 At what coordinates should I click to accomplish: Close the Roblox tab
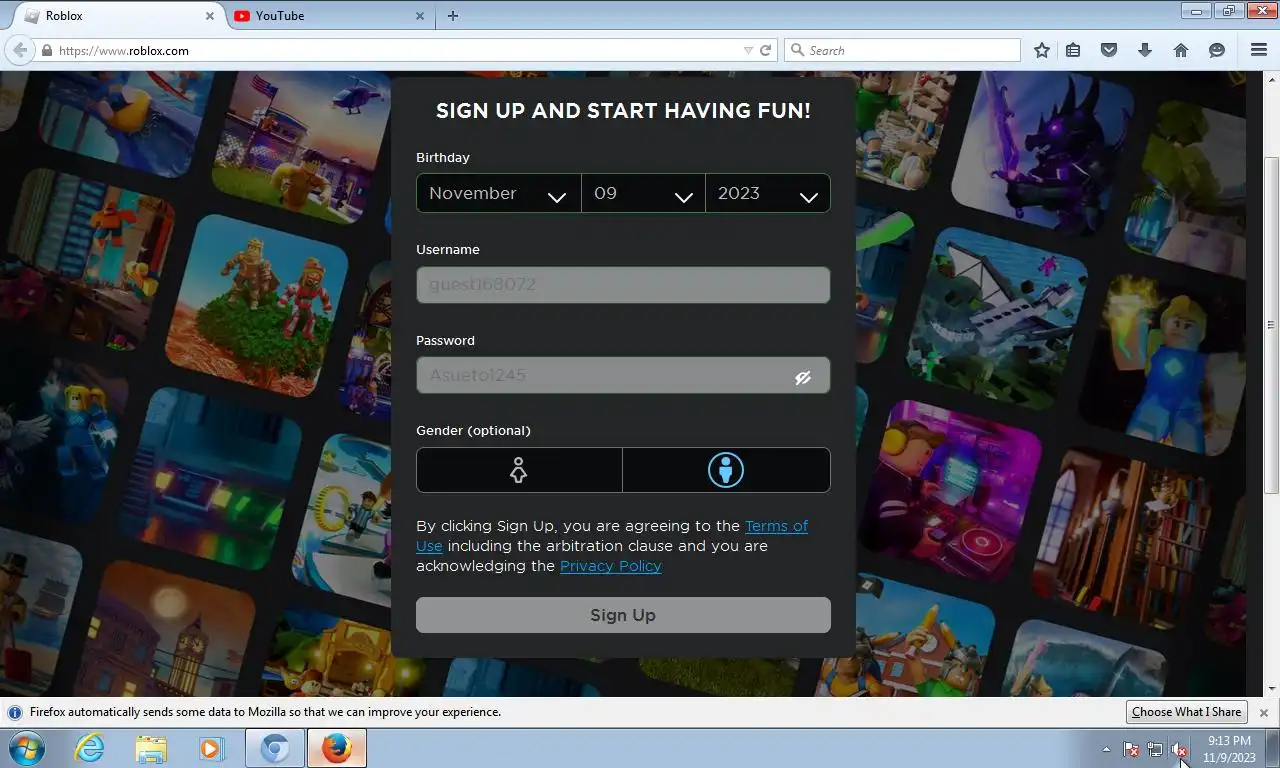(x=210, y=16)
